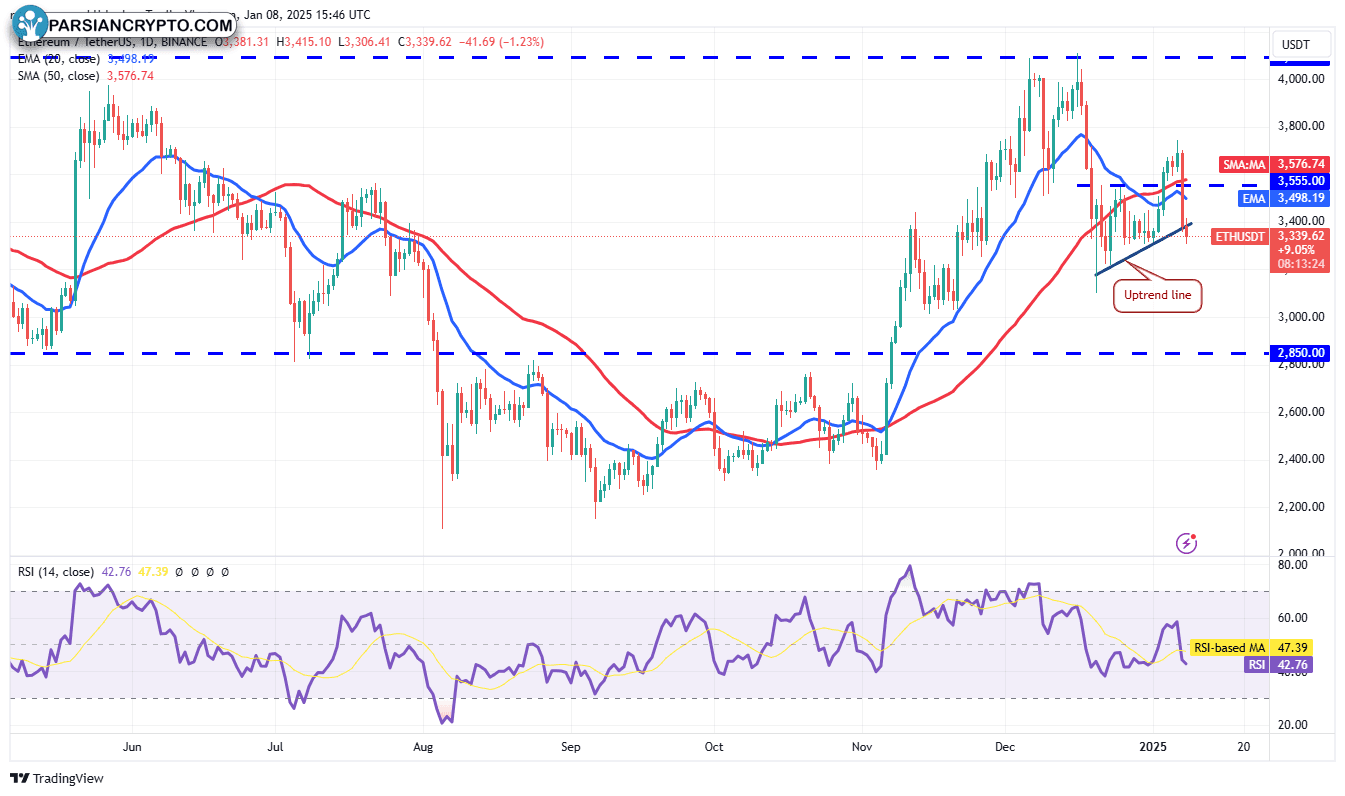The height and width of the screenshot is (796, 1345).
Task: Click the SMA value 3,576.74 in the legend
Action: click(x=130, y=76)
